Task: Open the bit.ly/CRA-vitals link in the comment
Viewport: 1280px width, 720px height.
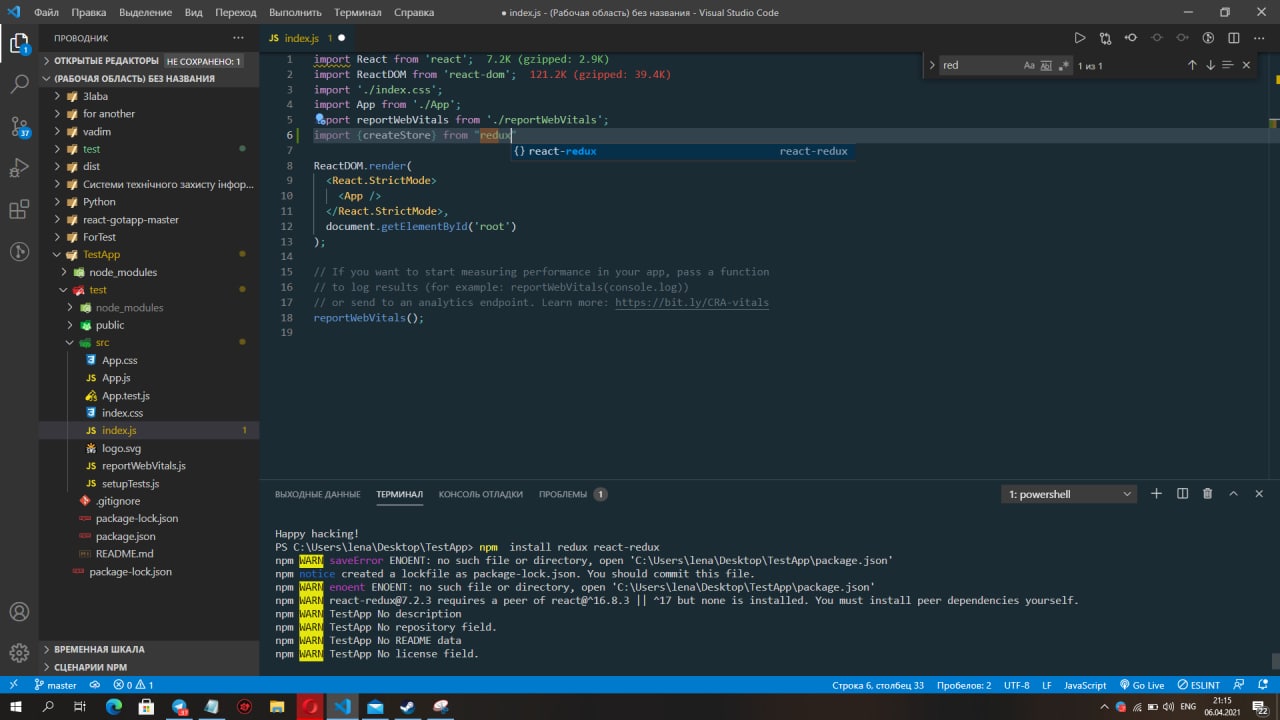Action: point(692,302)
